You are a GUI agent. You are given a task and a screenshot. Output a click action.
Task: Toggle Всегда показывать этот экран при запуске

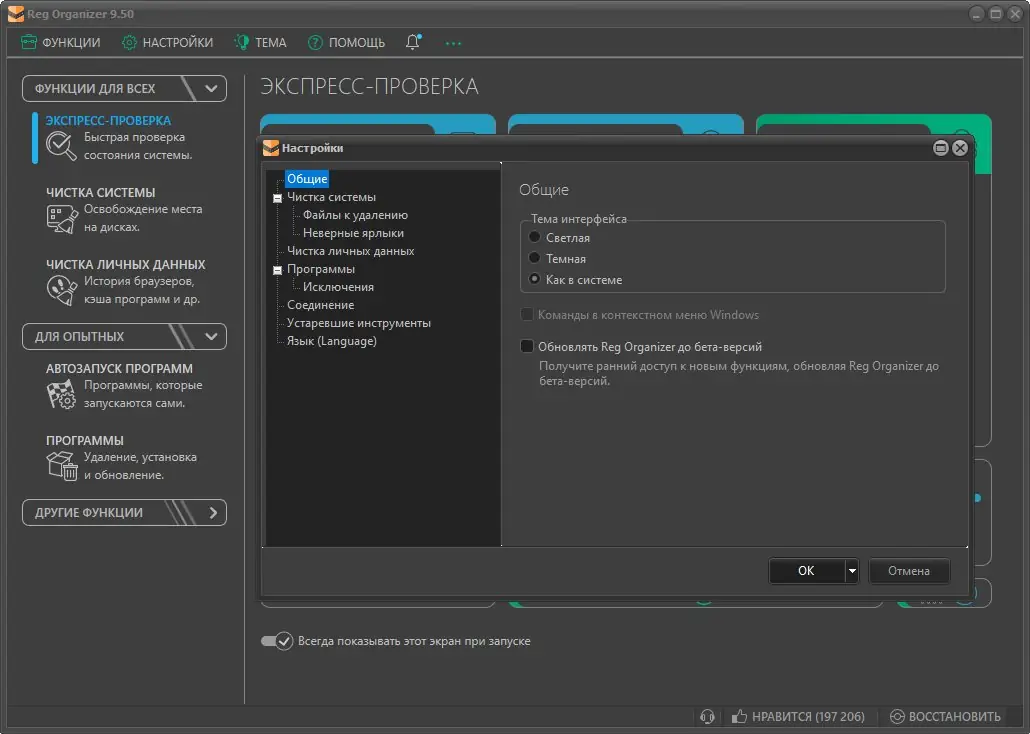click(277, 641)
